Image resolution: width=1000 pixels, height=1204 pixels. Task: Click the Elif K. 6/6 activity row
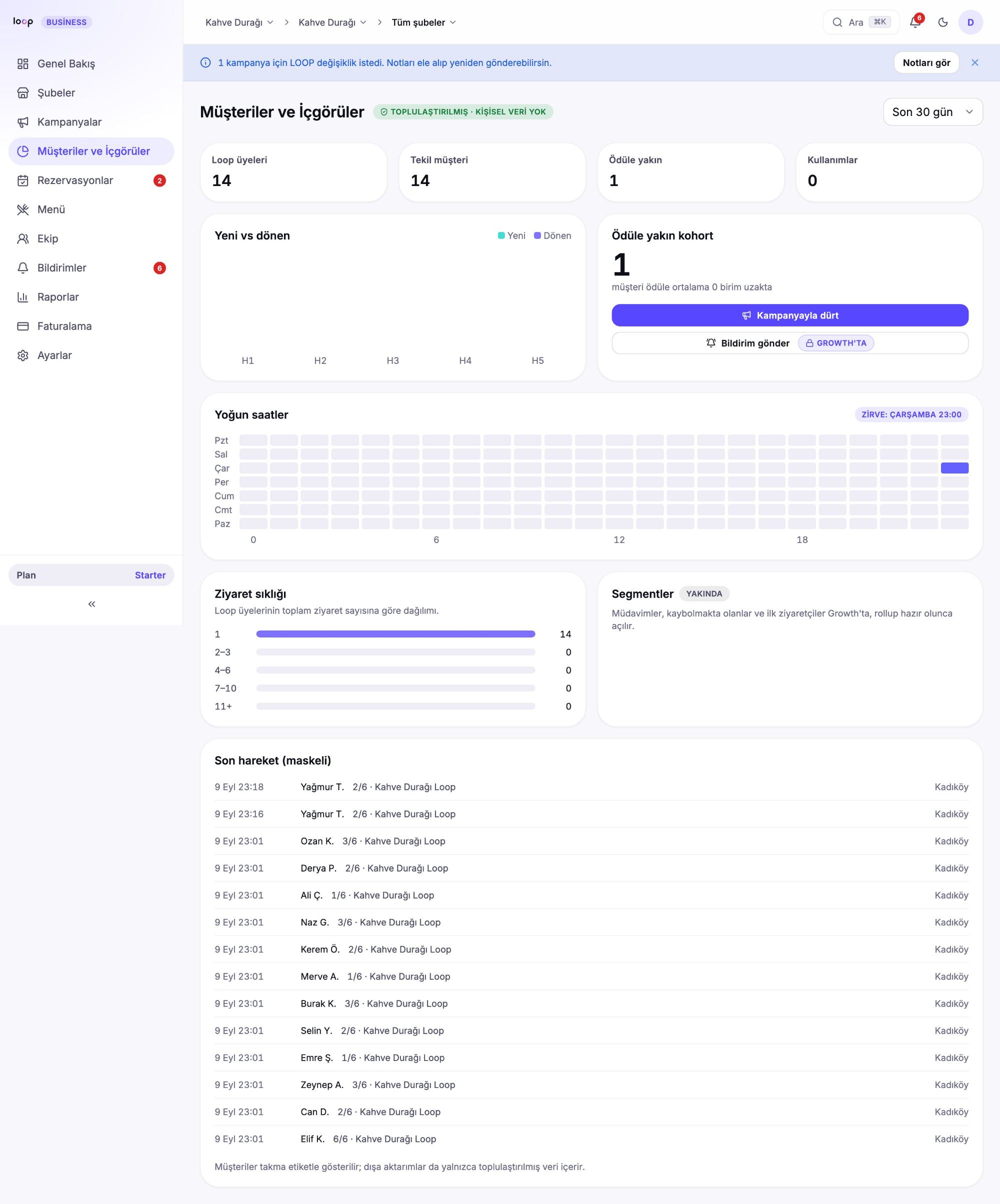click(591, 1138)
